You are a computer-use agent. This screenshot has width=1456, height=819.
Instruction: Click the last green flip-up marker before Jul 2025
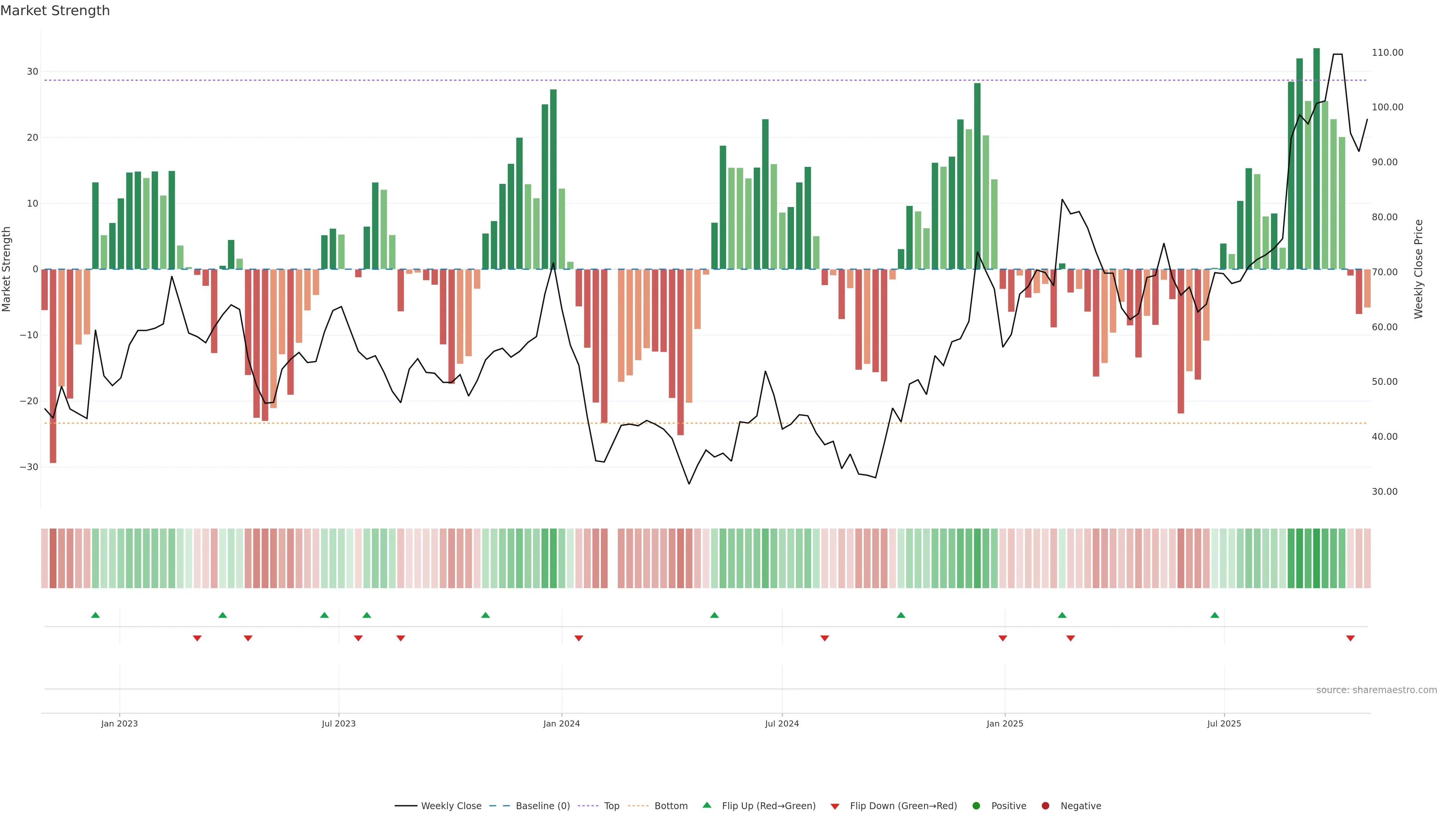click(1214, 615)
